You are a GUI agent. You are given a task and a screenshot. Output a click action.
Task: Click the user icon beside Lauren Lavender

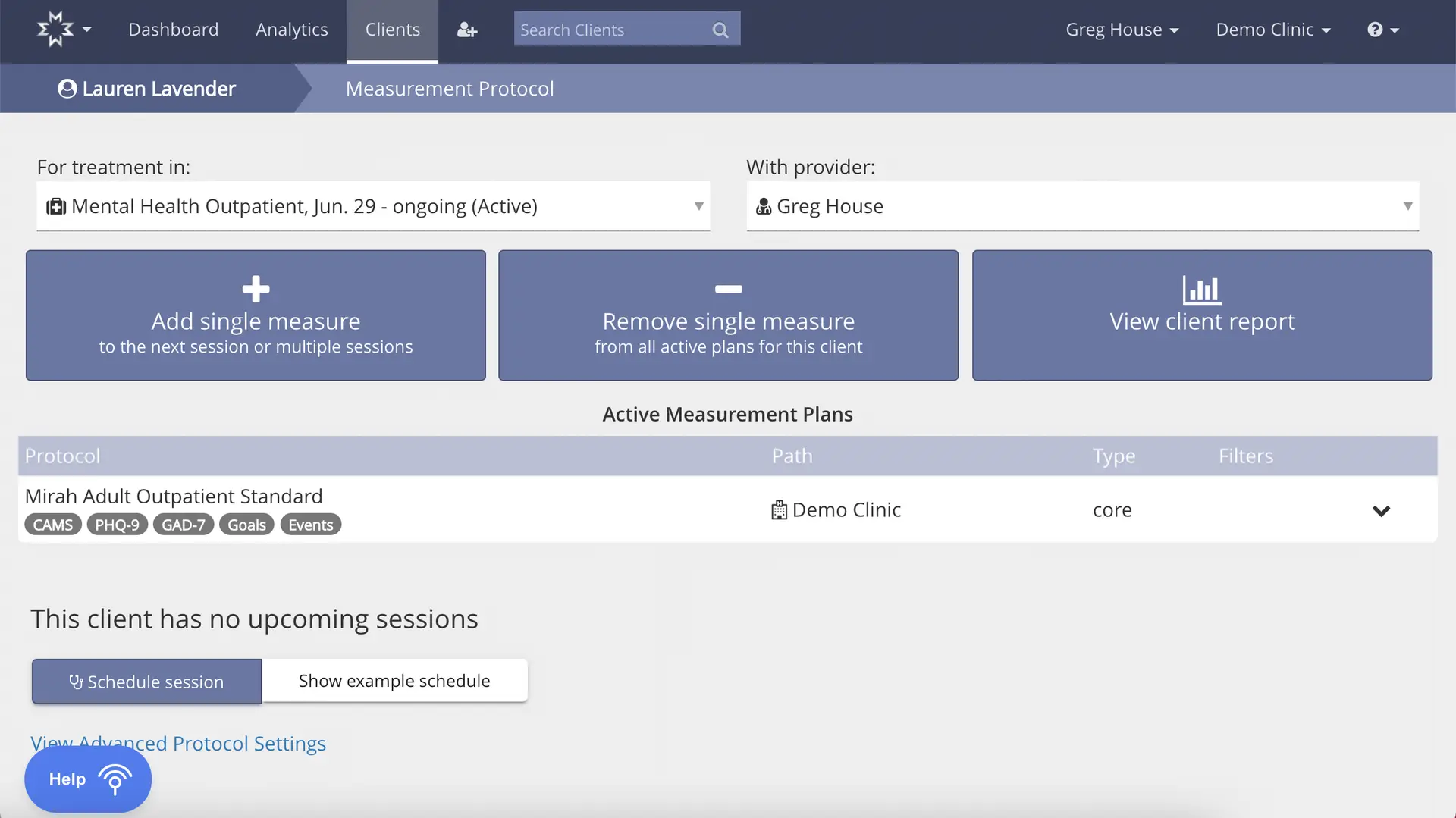66,88
